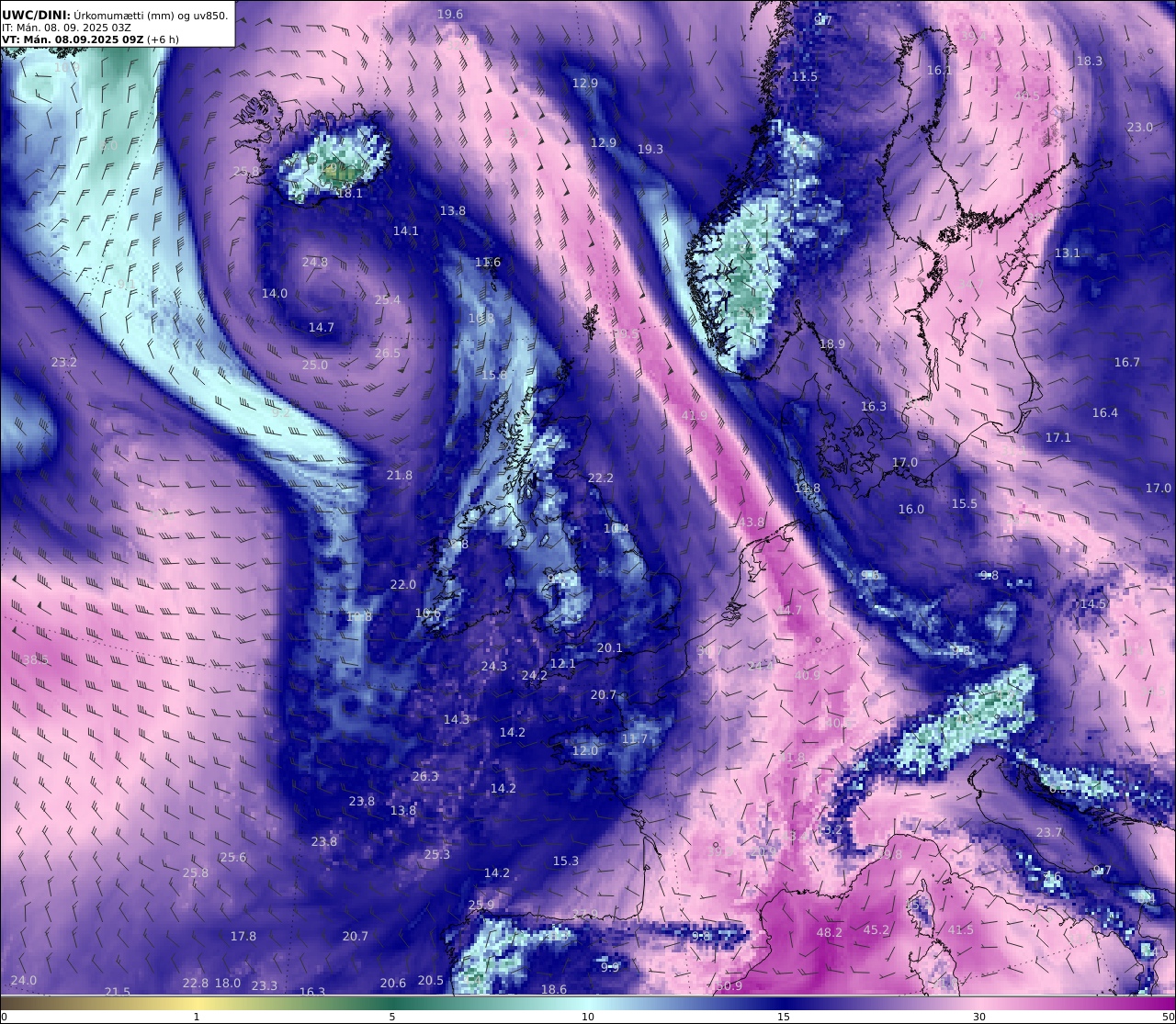The height and width of the screenshot is (1024, 1176).
Task: Click the 45.2 map value
Action: 876,929
